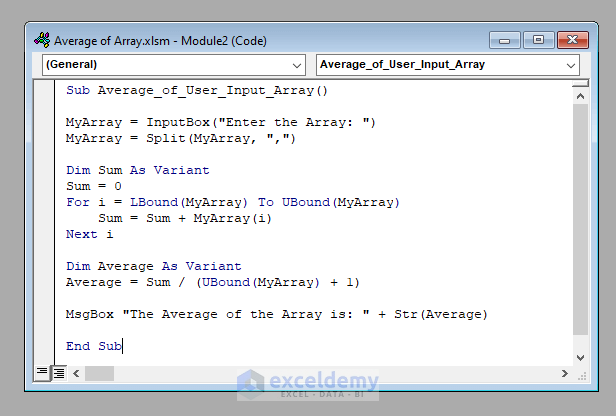Click the horizontal scrollbar left arrow
Viewport: 616px width, 416px height.
coord(76,373)
